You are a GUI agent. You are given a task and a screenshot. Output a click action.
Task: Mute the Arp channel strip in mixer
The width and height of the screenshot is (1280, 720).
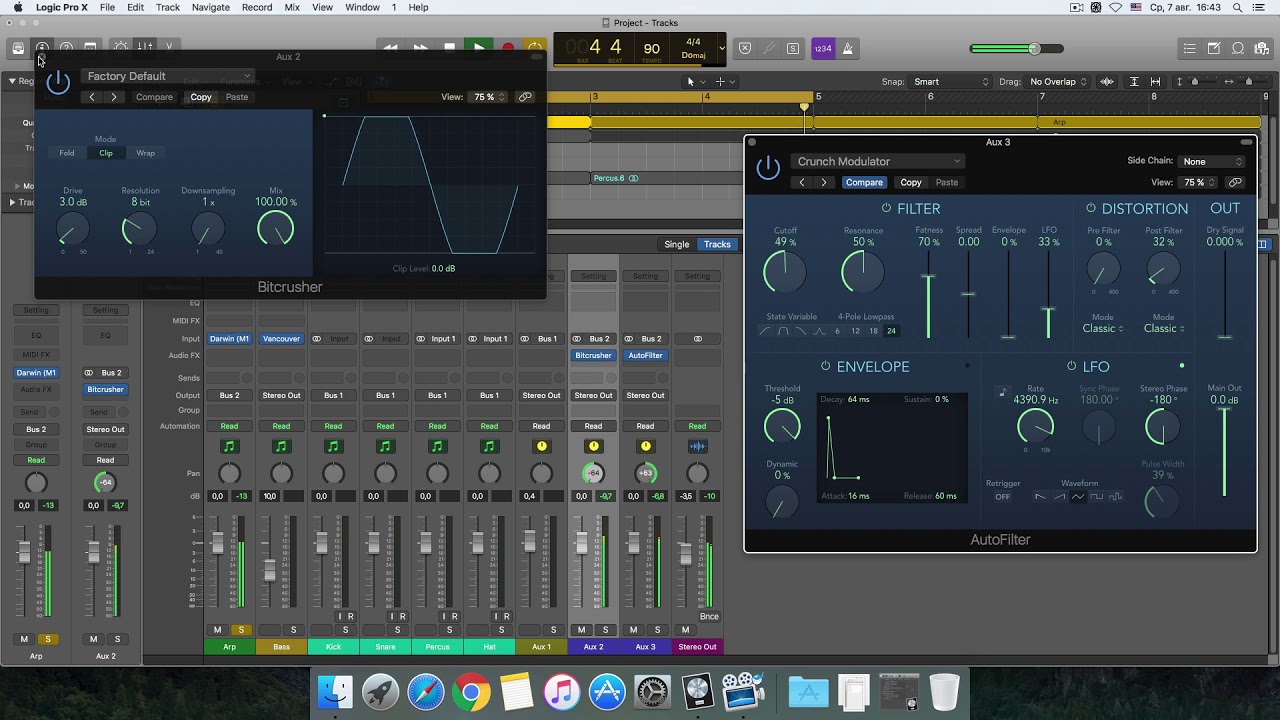click(x=217, y=629)
